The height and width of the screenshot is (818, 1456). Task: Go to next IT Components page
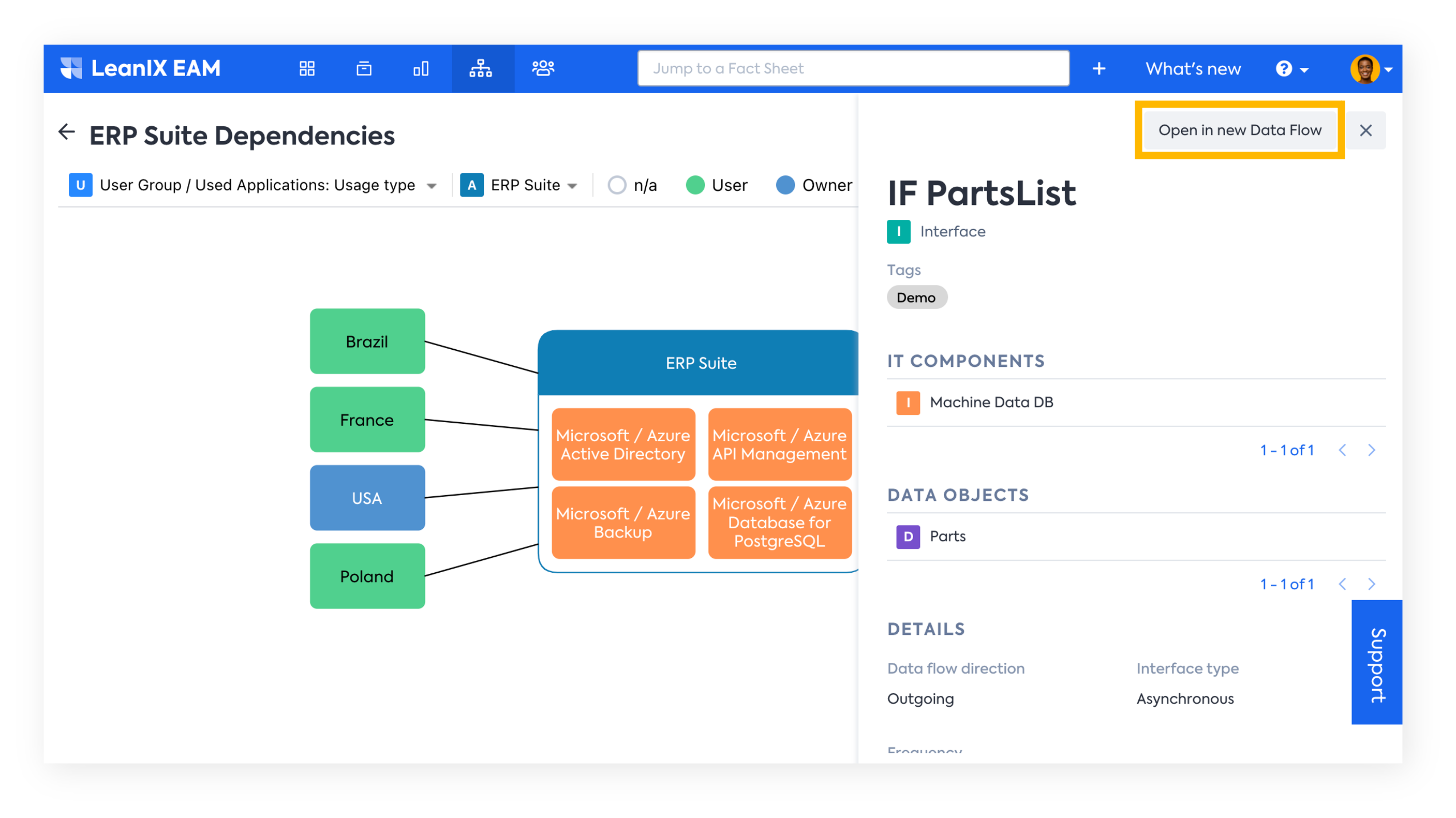[x=1371, y=450]
